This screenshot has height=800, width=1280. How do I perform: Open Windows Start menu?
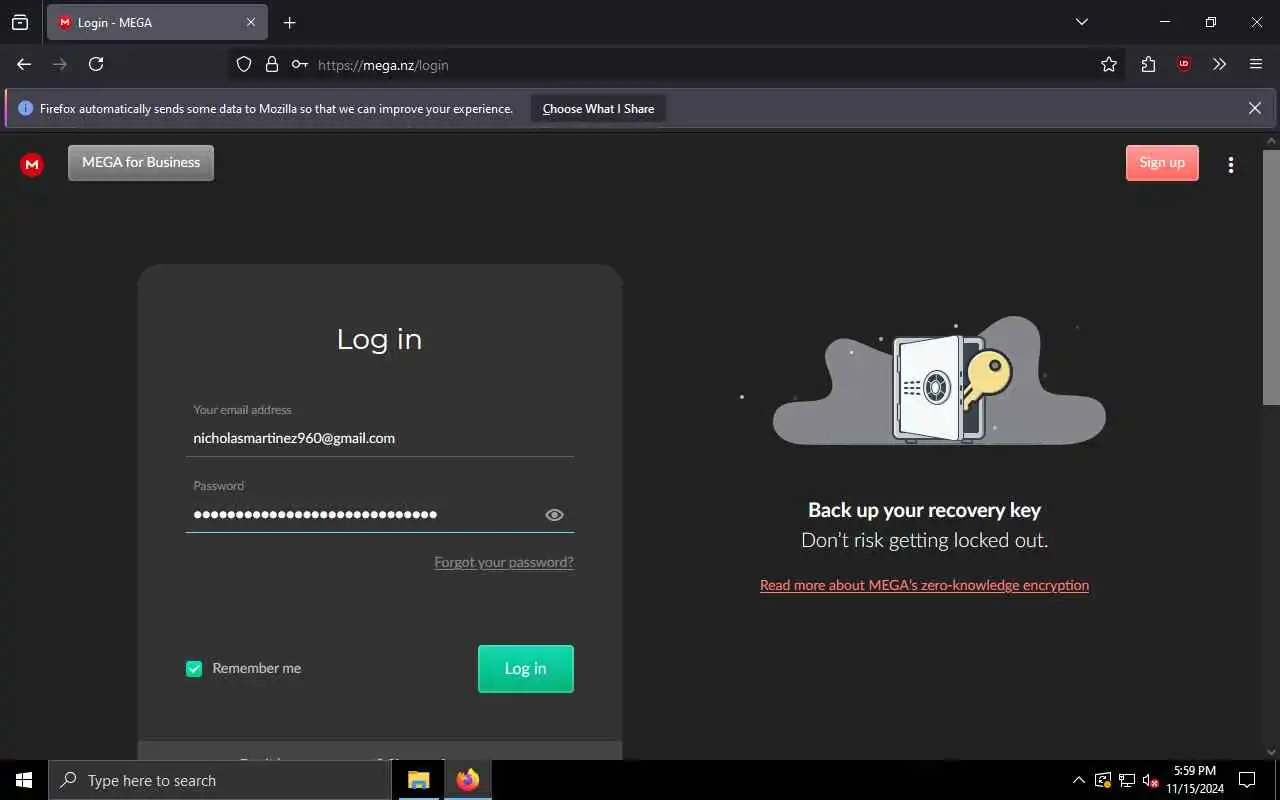(x=24, y=780)
